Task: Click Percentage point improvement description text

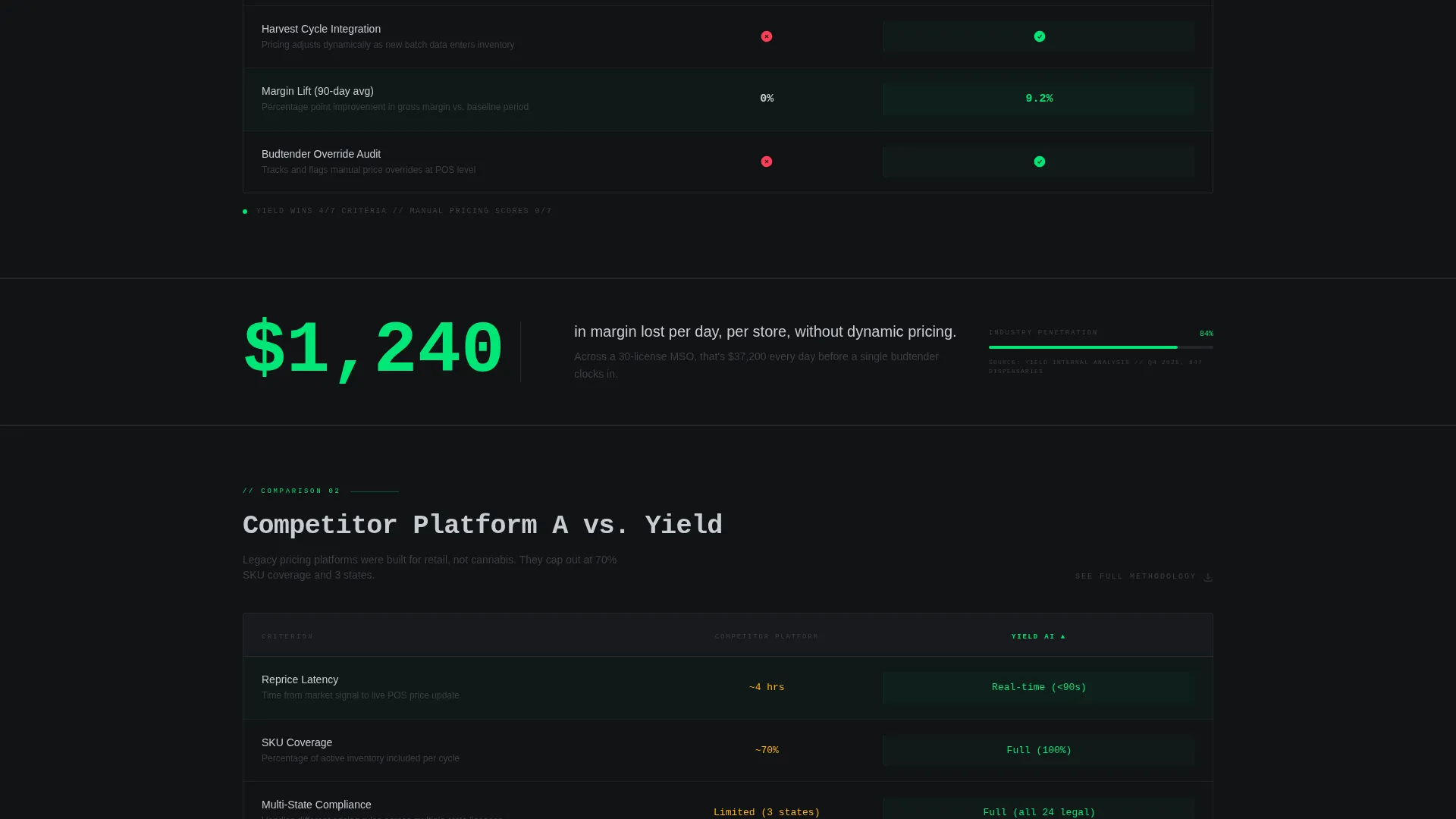Action: point(395,107)
